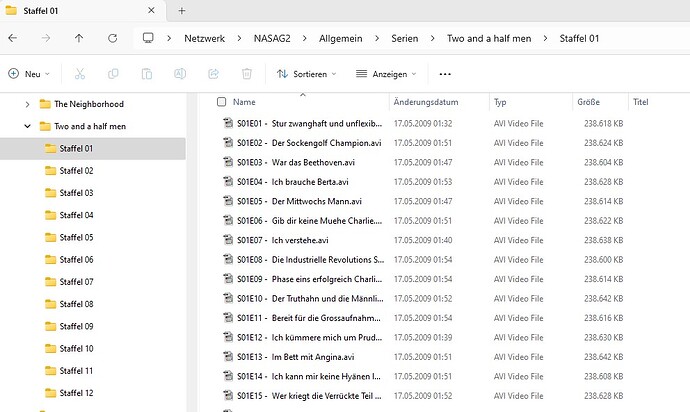The width and height of the screenshot is (690, 412).
Task: Click chevron after NASAG2 in breadcrumb
Action: click(x=305, y=38)
